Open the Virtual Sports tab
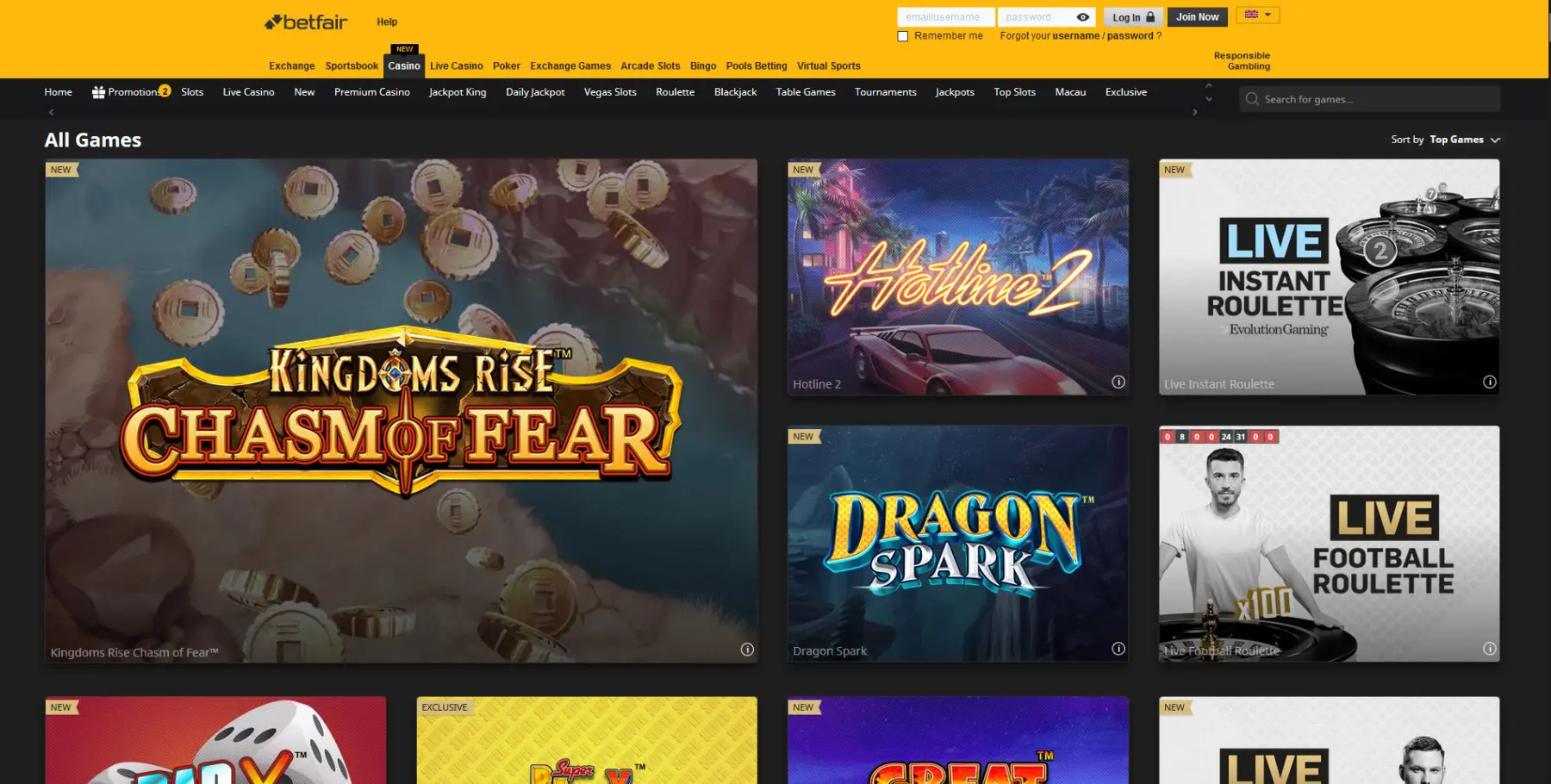 [x=829, y=66]
